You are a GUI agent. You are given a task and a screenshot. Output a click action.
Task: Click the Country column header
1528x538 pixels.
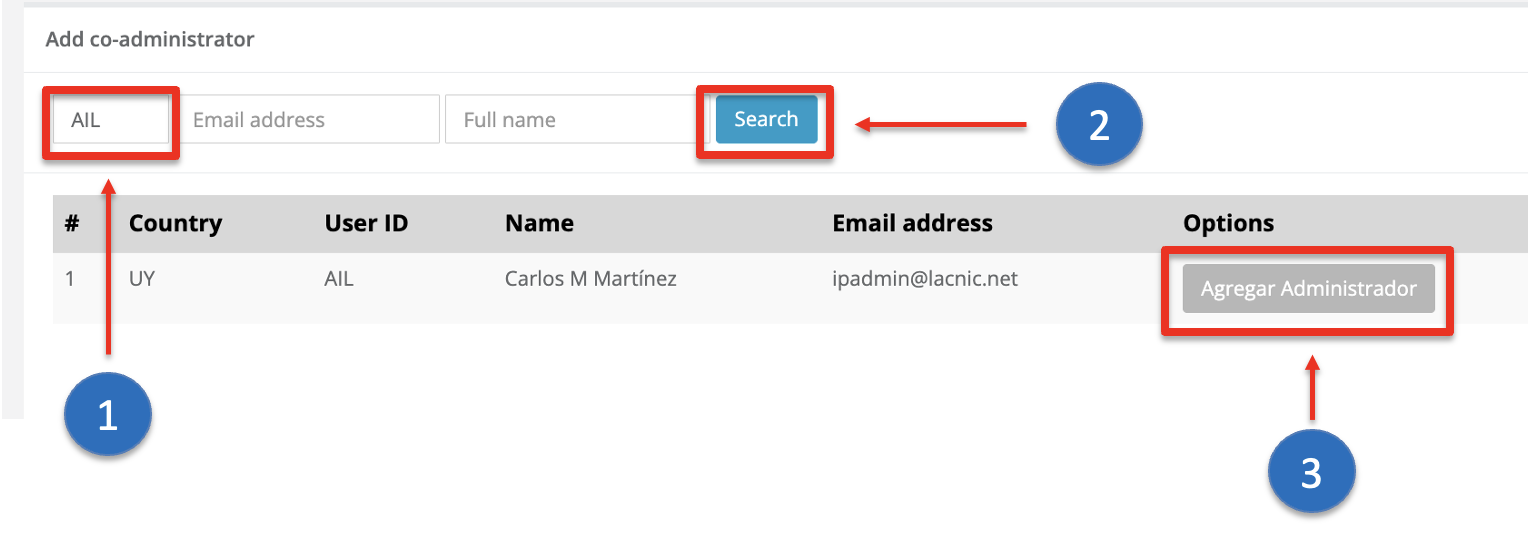(175, 223)
